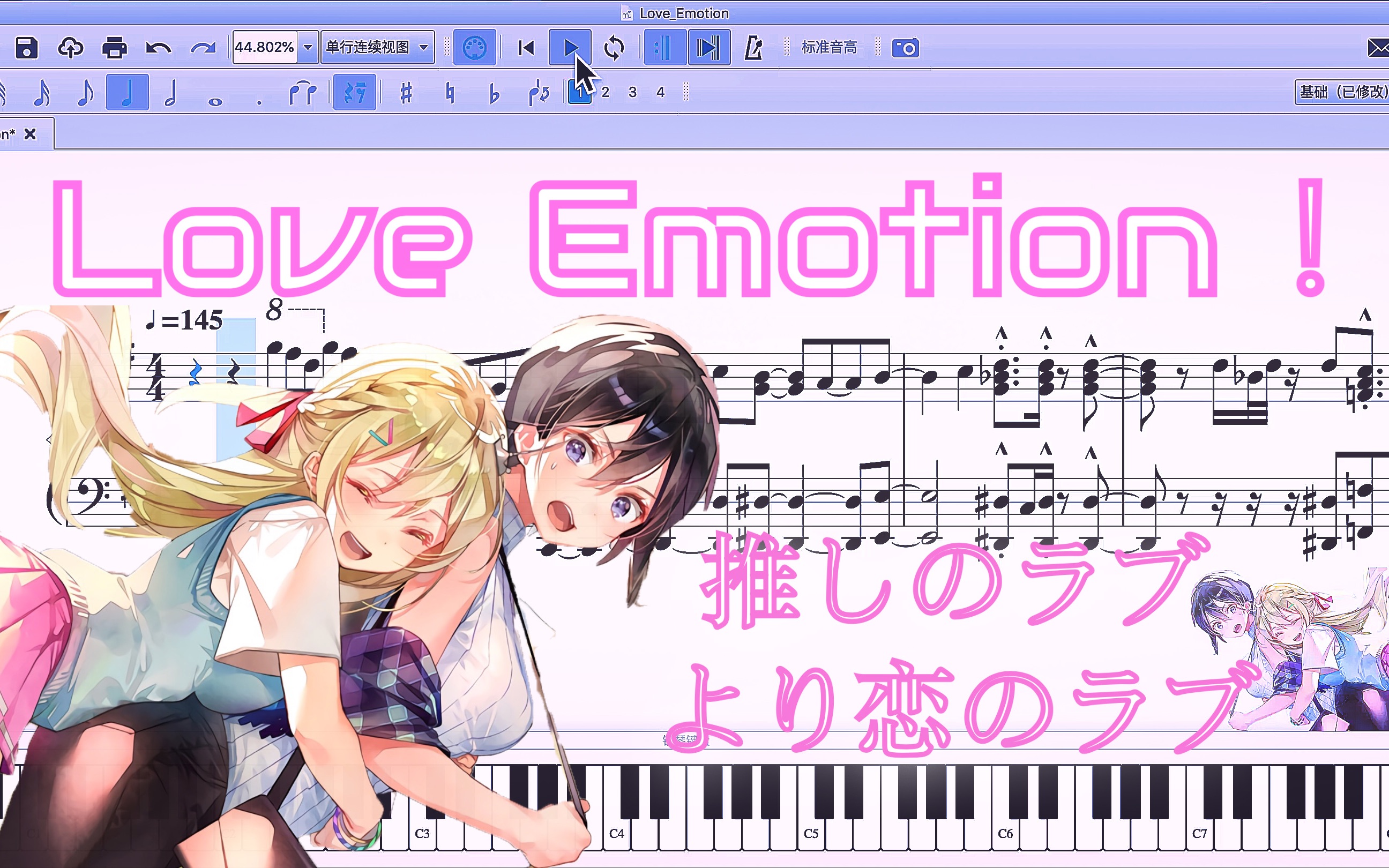The image size is (1389, 868).
Task: Click the mail icon at toolbar right edge
Action: point(1378,48)
